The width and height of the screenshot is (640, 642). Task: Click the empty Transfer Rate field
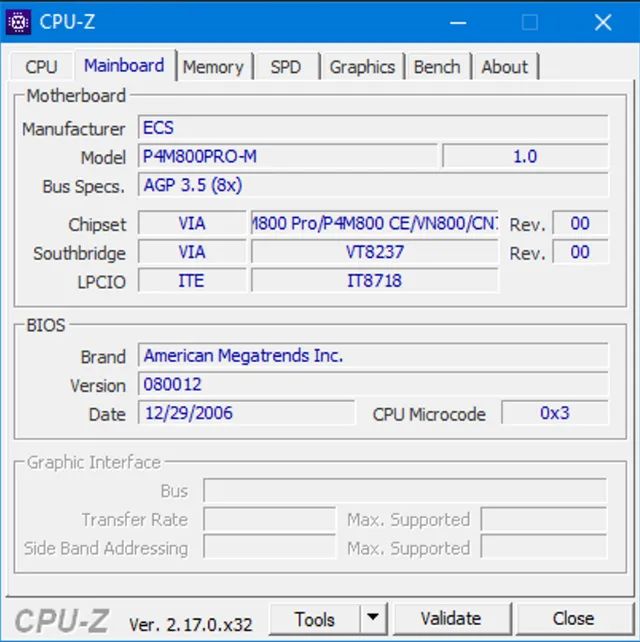[269, 519]
